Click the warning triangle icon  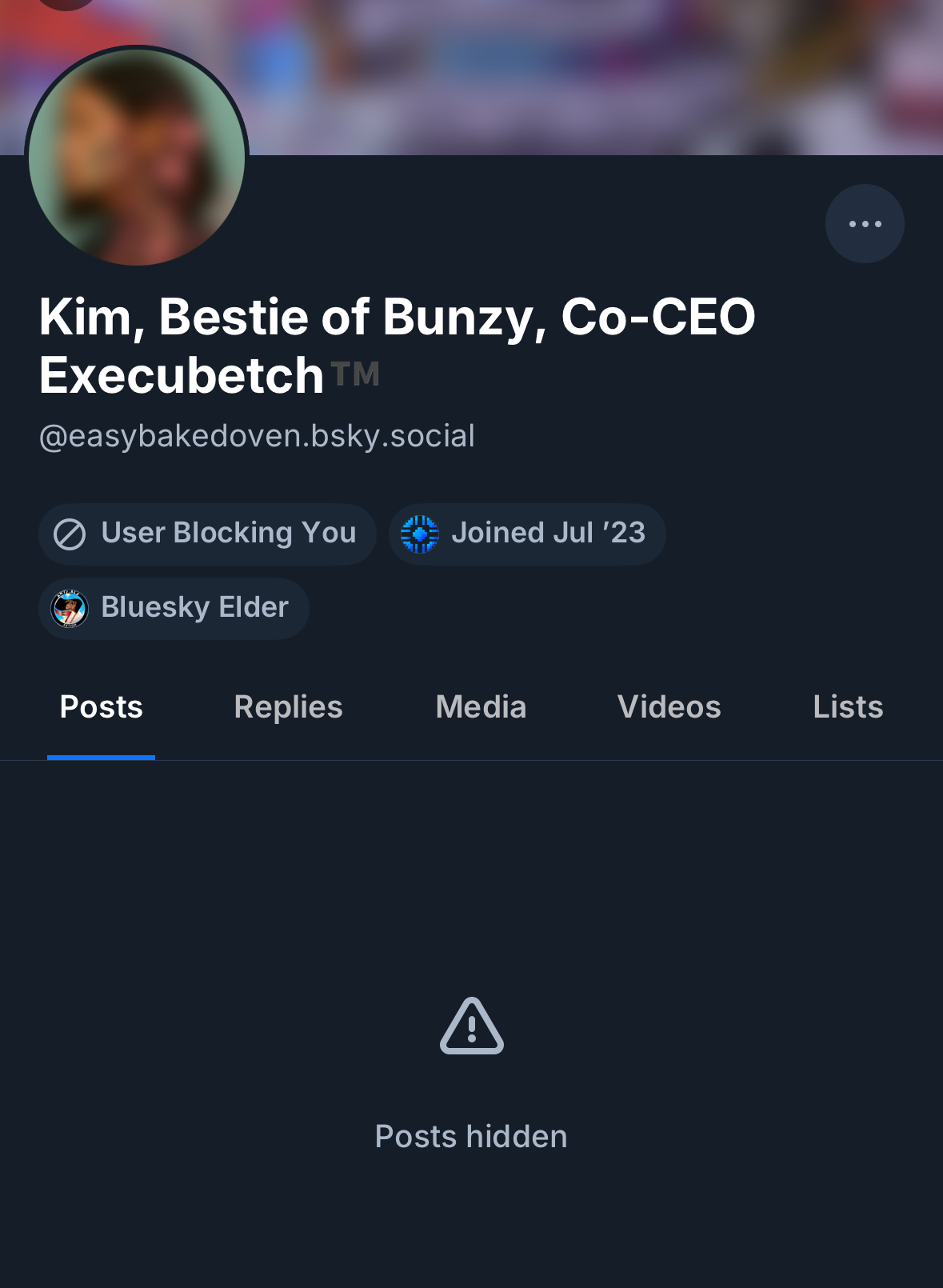coord(472,1026)
